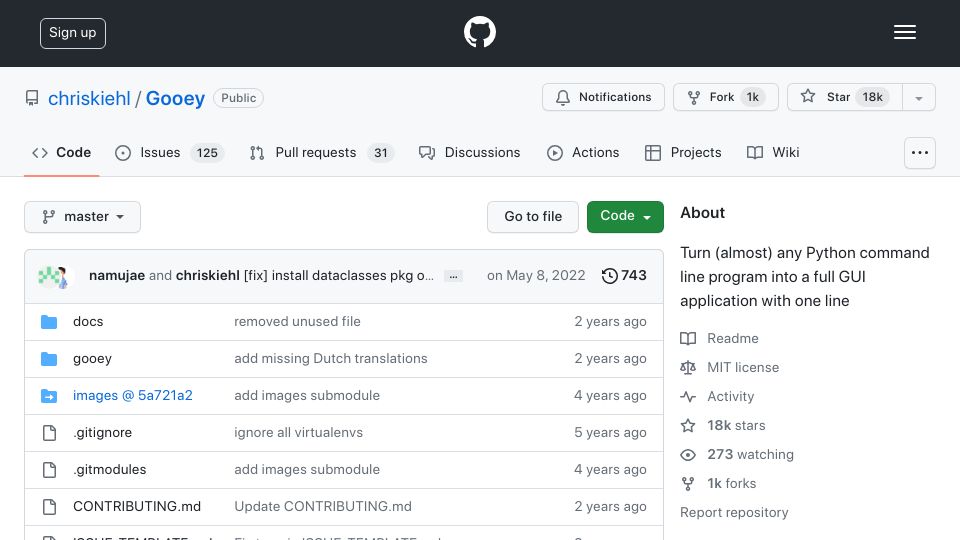960x540 pixels.
Task: Open 'Update CONTRIBUTING.md' commit message
Action: pyautogui.click(x=323, y=506)
